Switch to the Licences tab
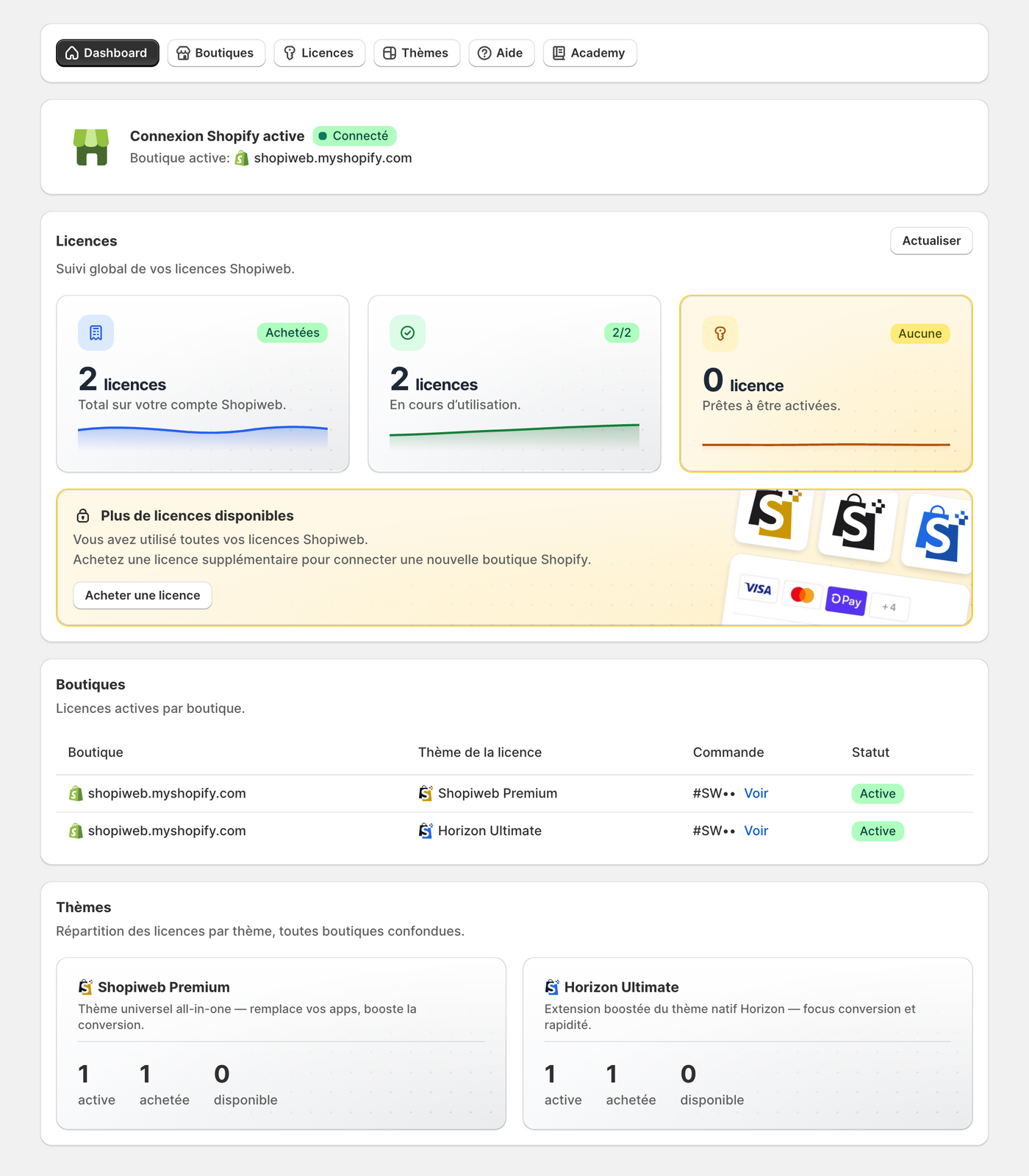 point(319,53)
